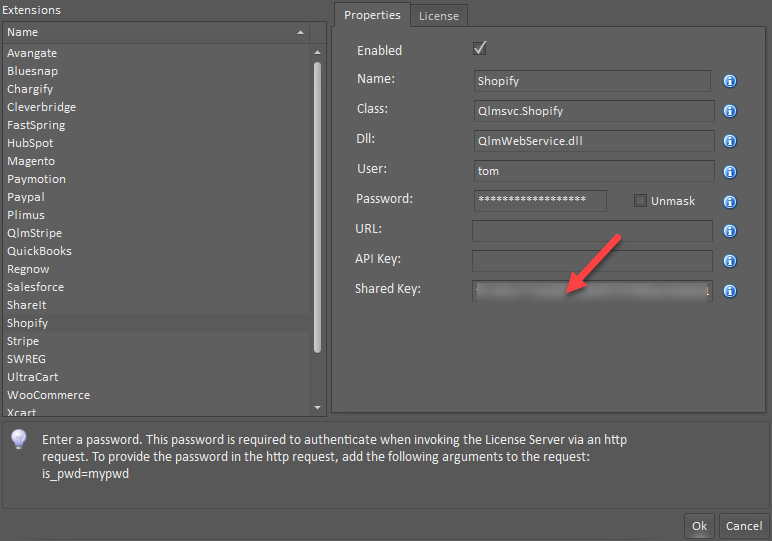Select Regnow in the extensions list
This screenshot has height=541, width=772.
pyautogui.click(x=156, y=269)
